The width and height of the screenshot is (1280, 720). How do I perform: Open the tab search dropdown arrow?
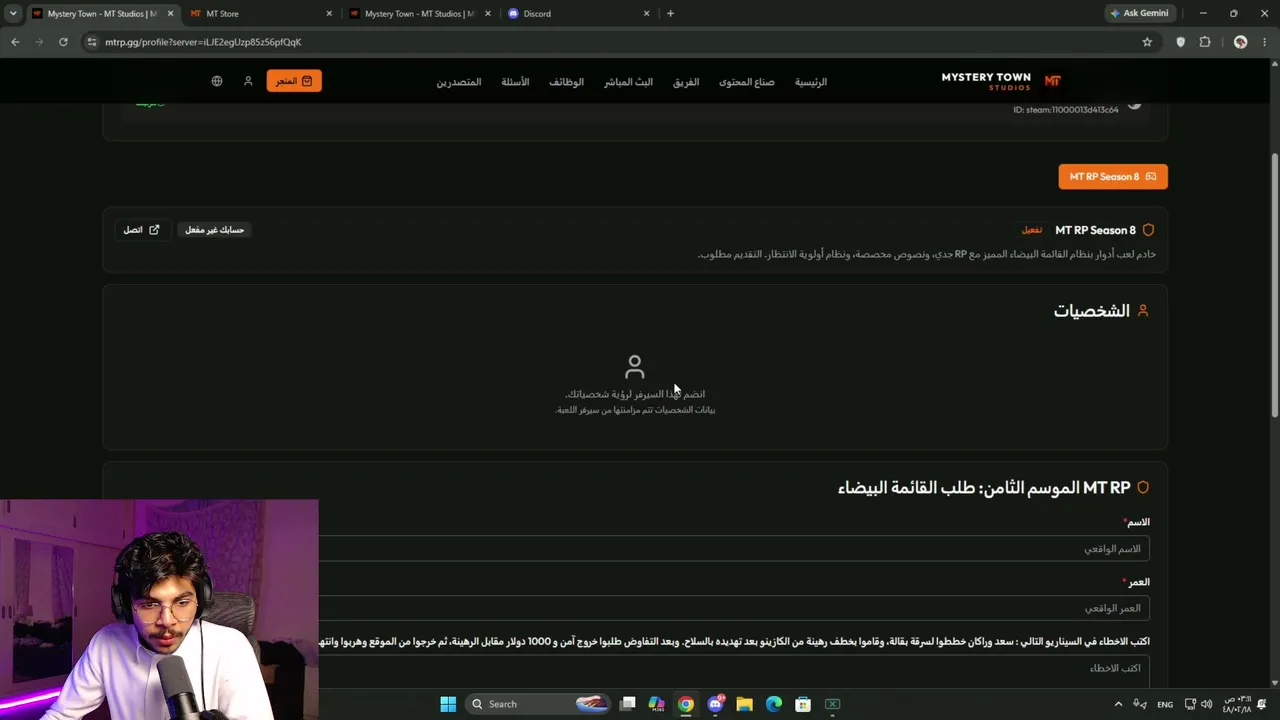click(13, 14)
